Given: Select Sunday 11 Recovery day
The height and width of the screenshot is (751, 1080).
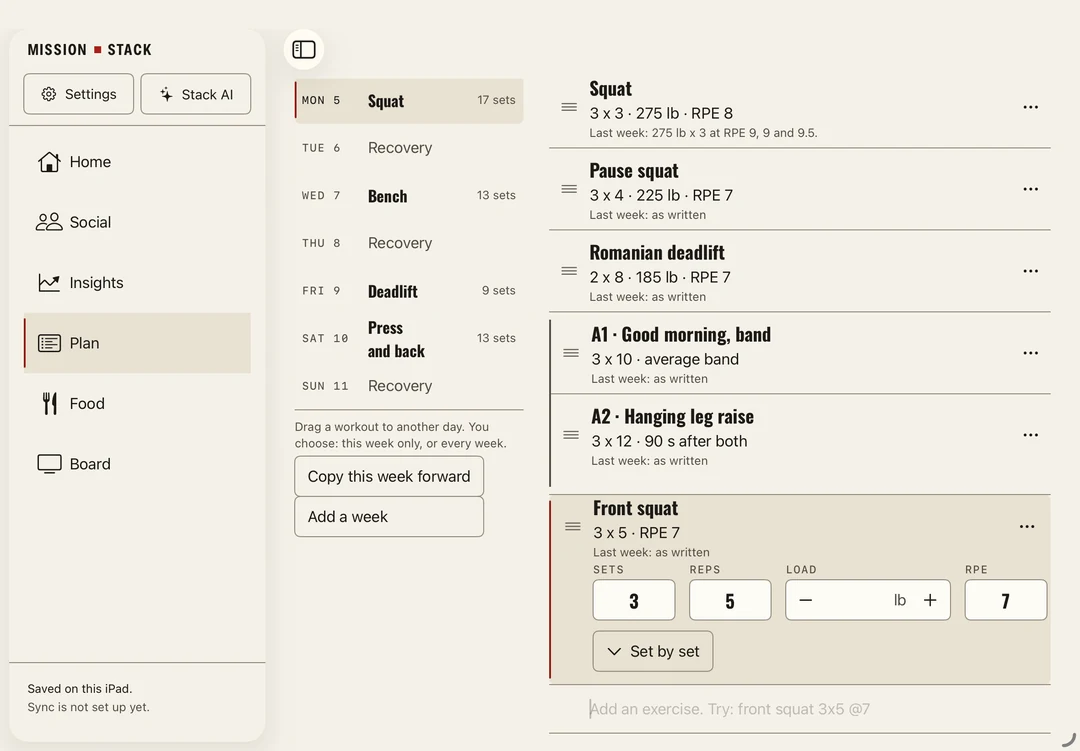Looking at the screenshot, I should coord(409,386).
